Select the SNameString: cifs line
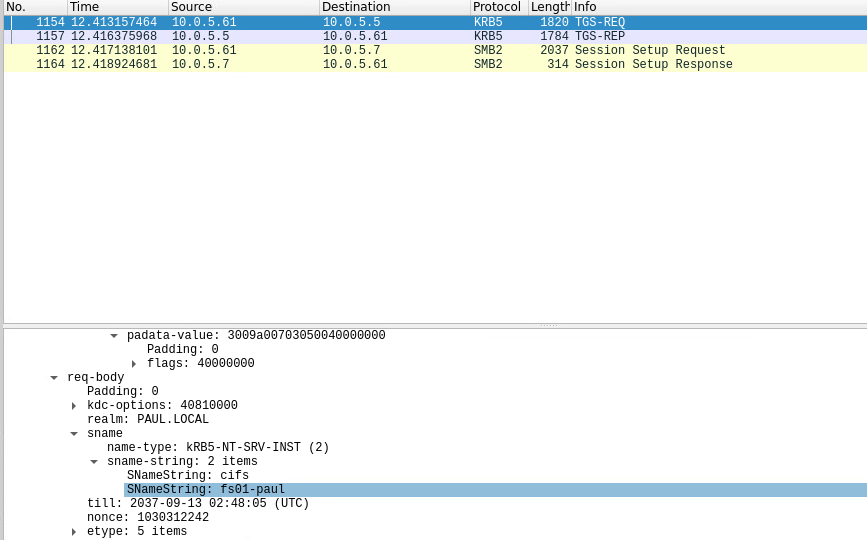This screenshot has height=540, width=867. click(187, 475)
